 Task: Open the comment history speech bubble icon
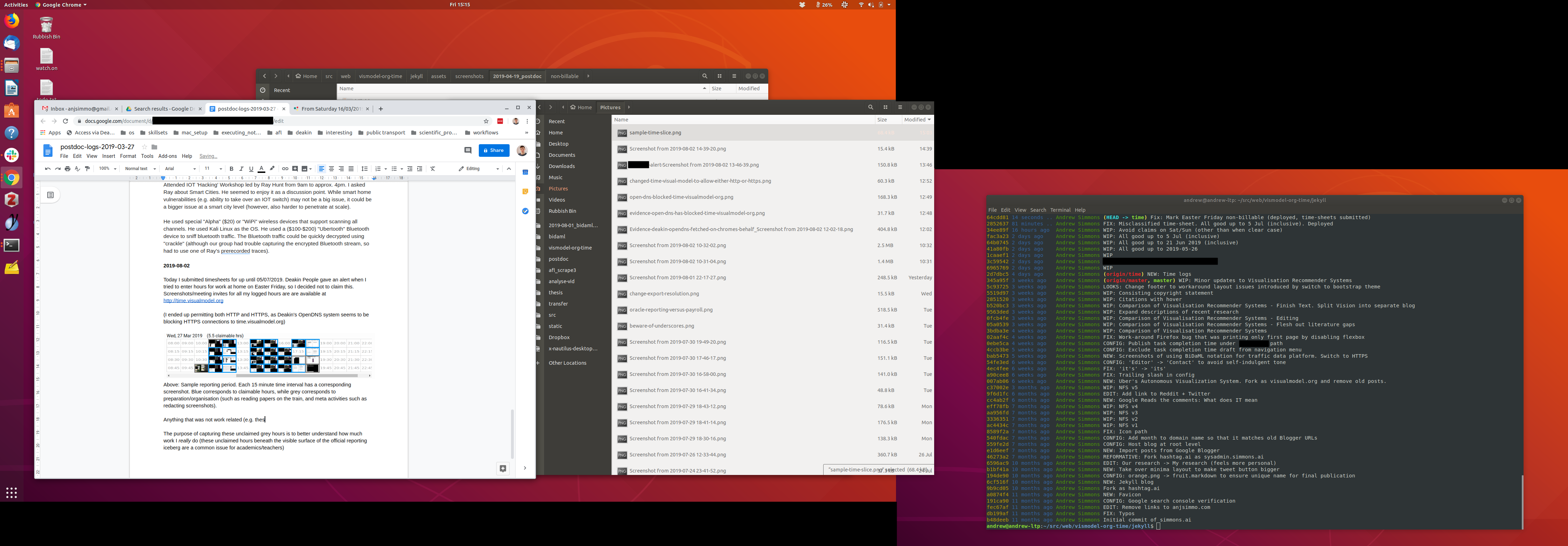468,150
